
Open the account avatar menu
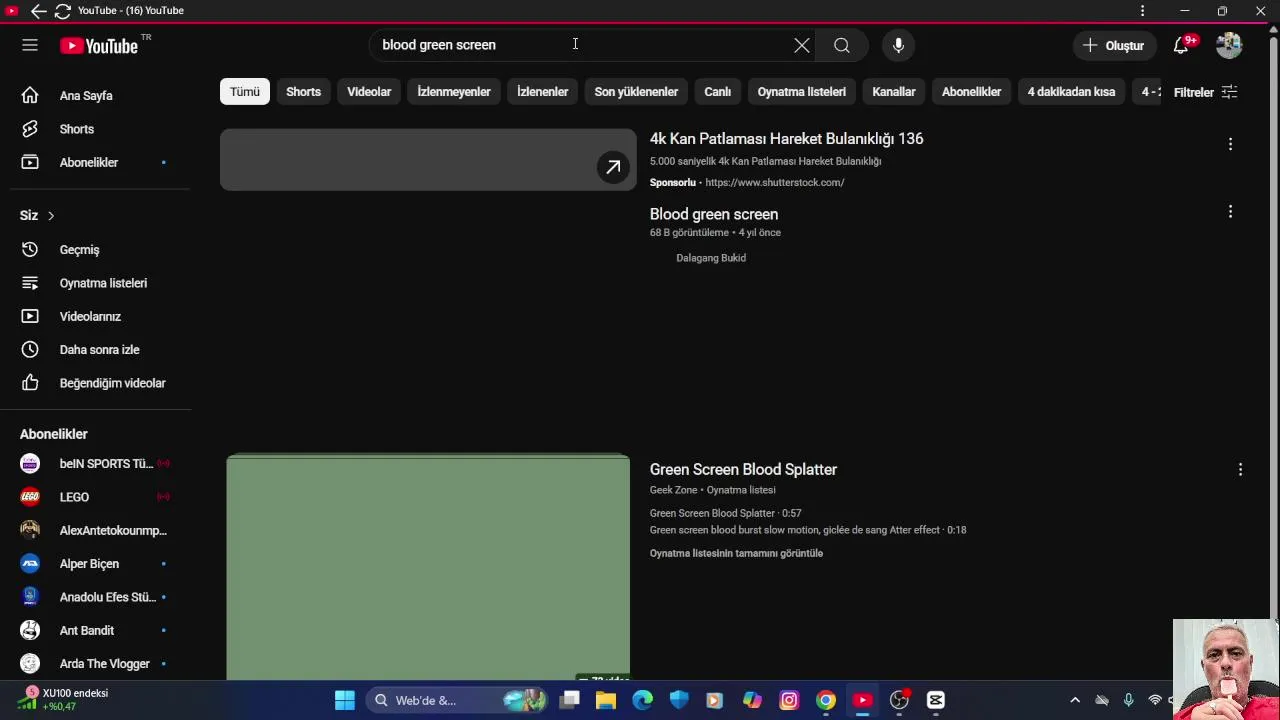1229,45
